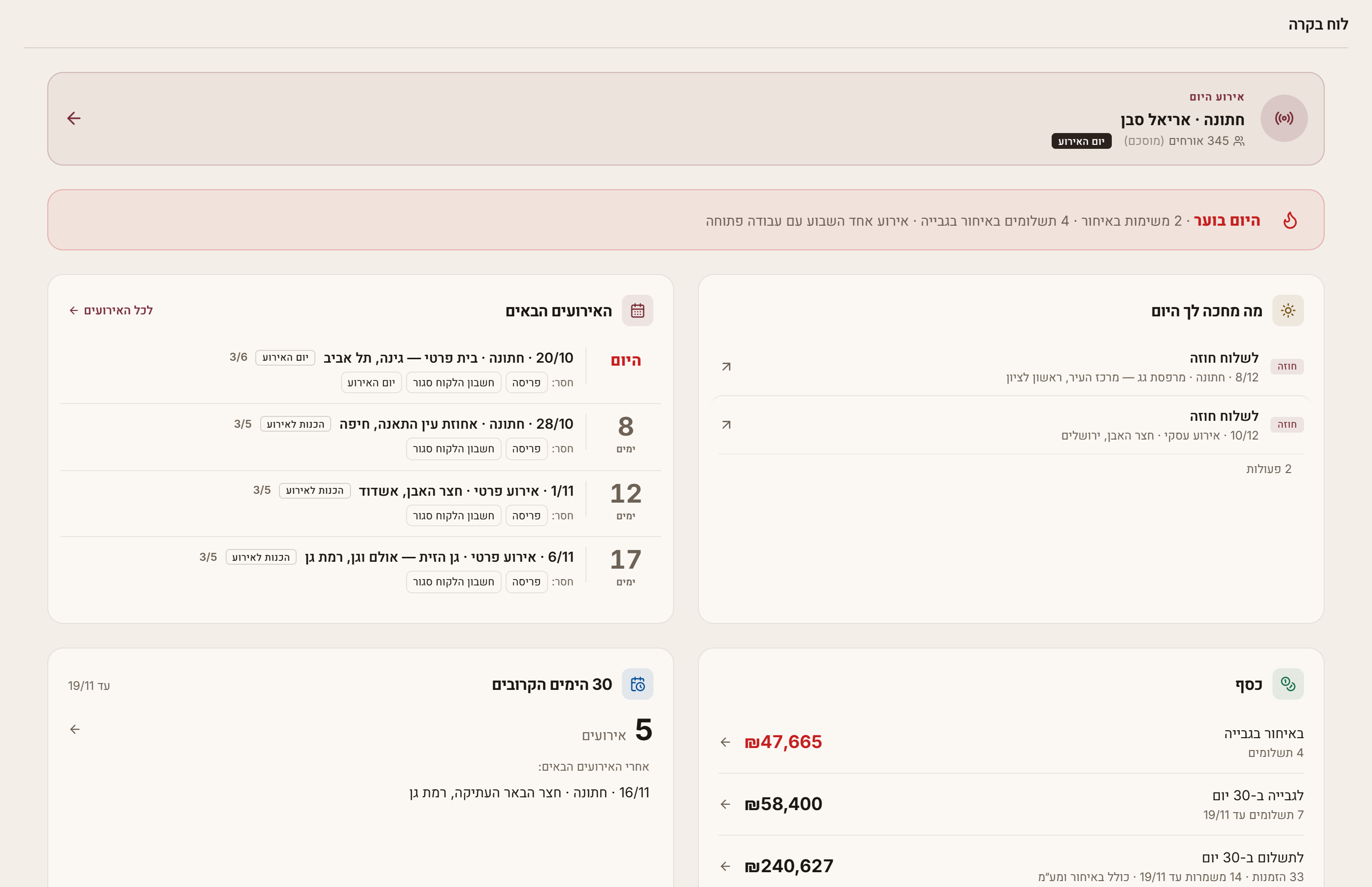Click פריסה chip in the 6/11 event row

526,582
